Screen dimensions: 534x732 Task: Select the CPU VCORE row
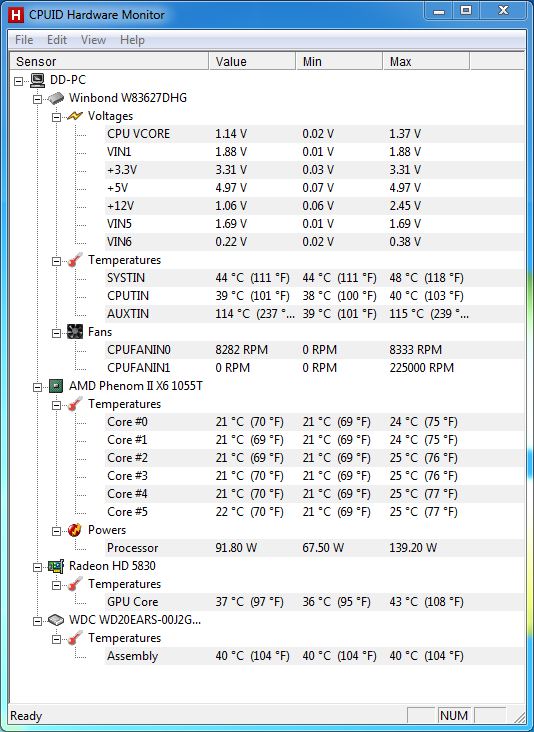pos(314,134)
